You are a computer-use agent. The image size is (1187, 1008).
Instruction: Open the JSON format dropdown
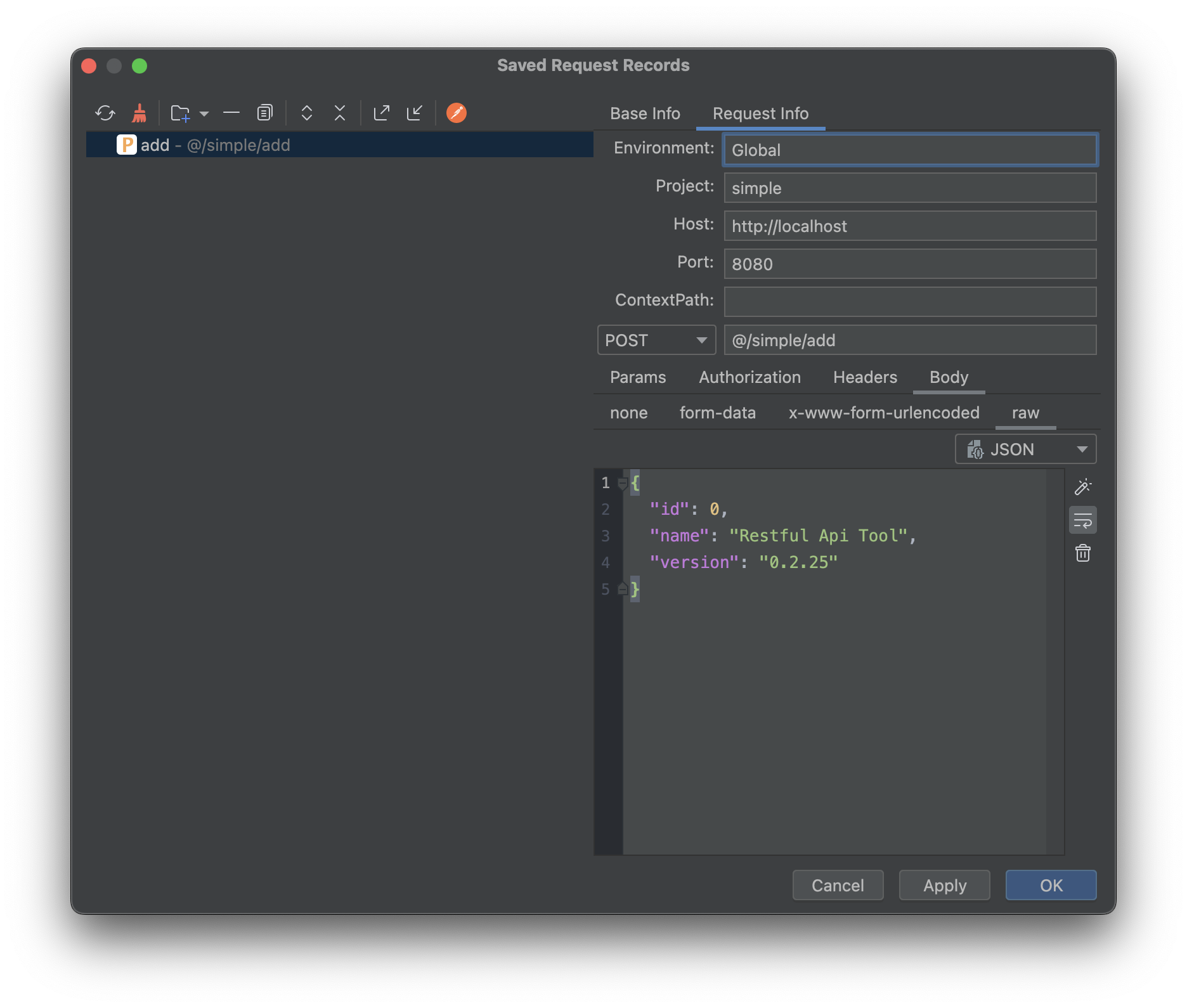click(1025, 449)
